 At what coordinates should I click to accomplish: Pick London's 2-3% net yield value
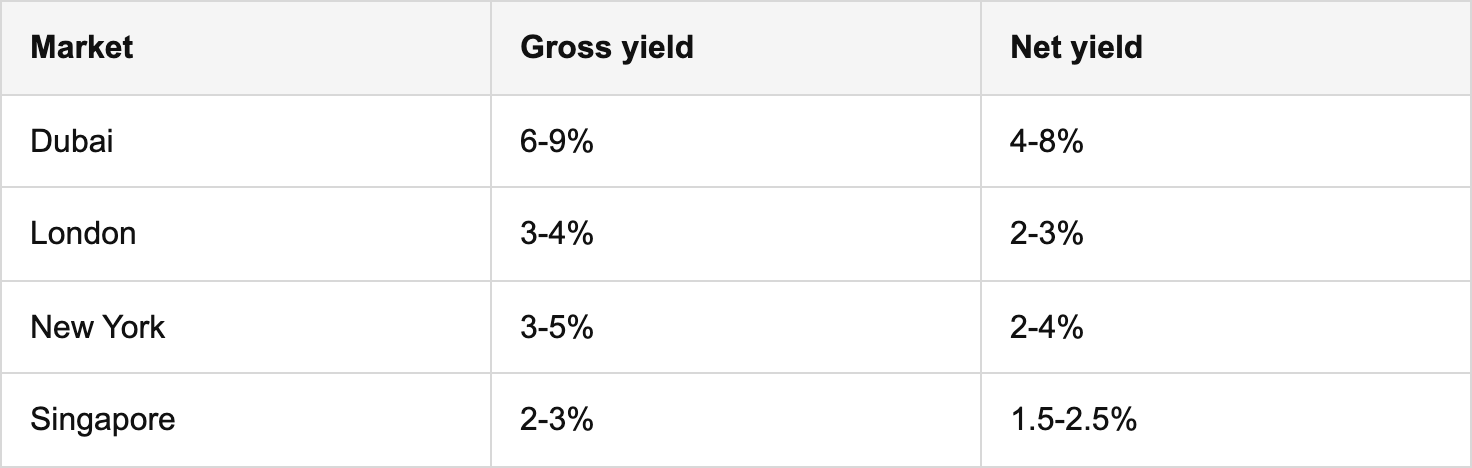[1047, 234]
